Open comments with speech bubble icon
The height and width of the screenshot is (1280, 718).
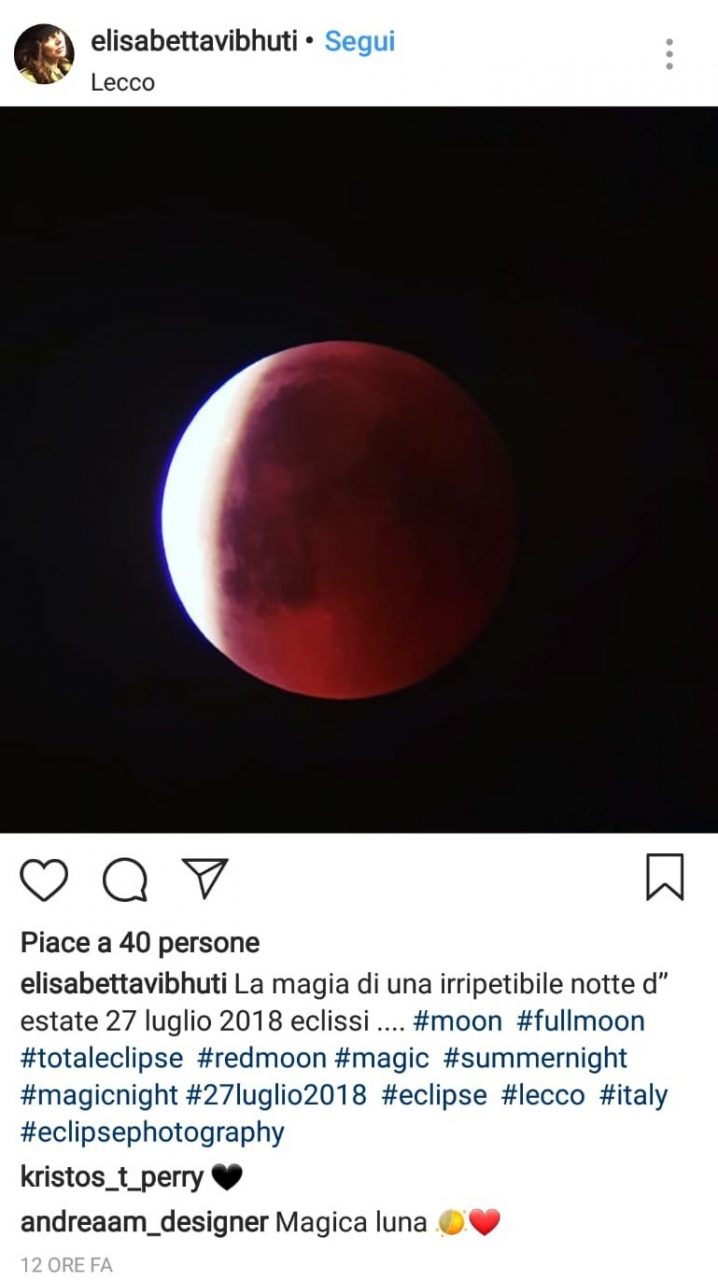pyautogui.click(x=125, y=879)
